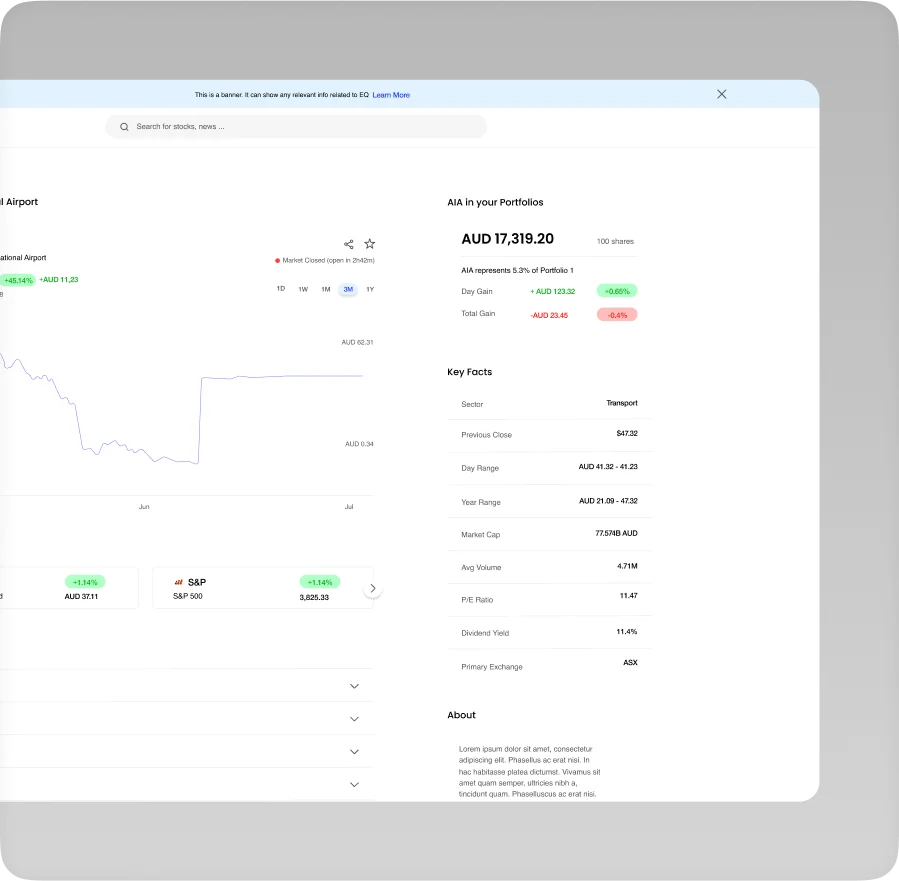899x881 pixels.
Task: Select the 1M chart range
Action: pyautogui.click(x=326, y=289)
